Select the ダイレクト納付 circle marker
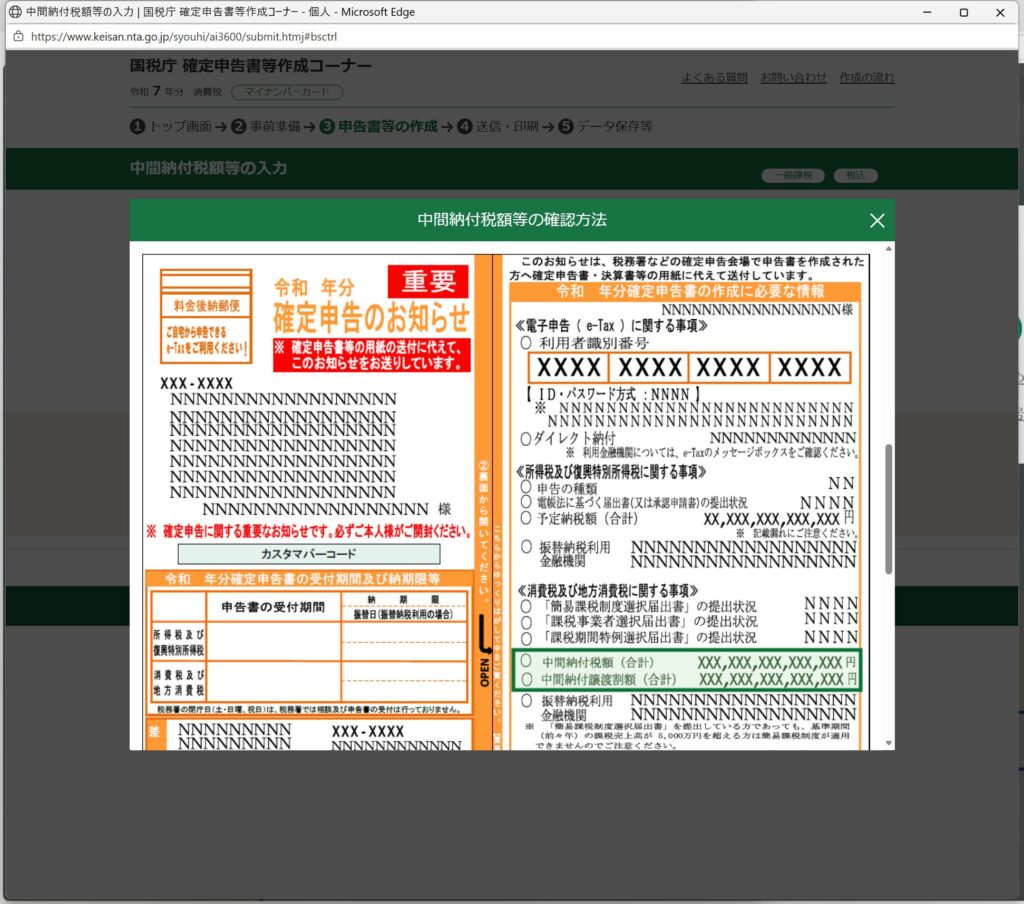 pyautogui.click(x=526, y=438)
